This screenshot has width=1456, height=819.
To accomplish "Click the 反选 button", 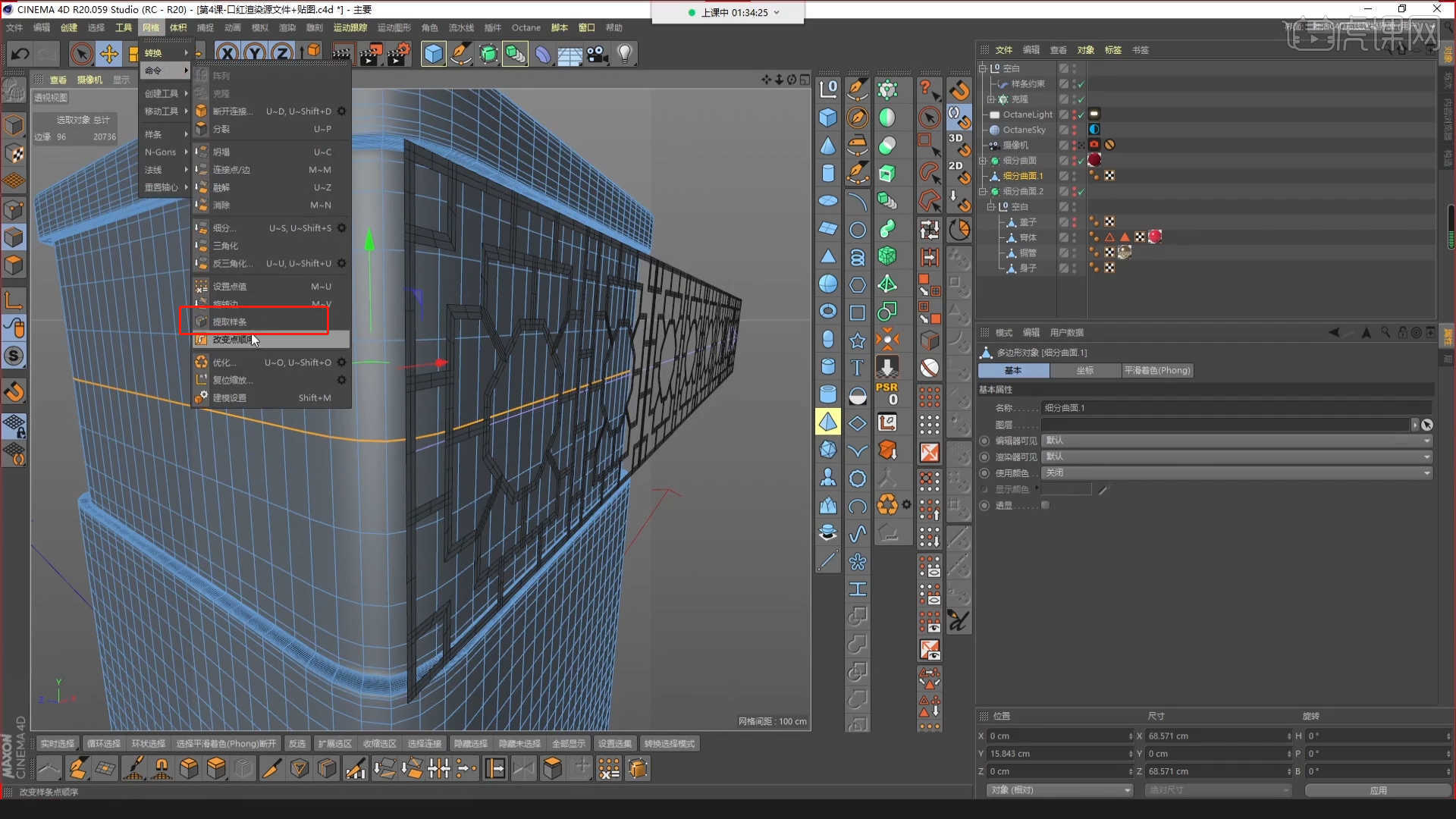I will [x=297, y=744].
